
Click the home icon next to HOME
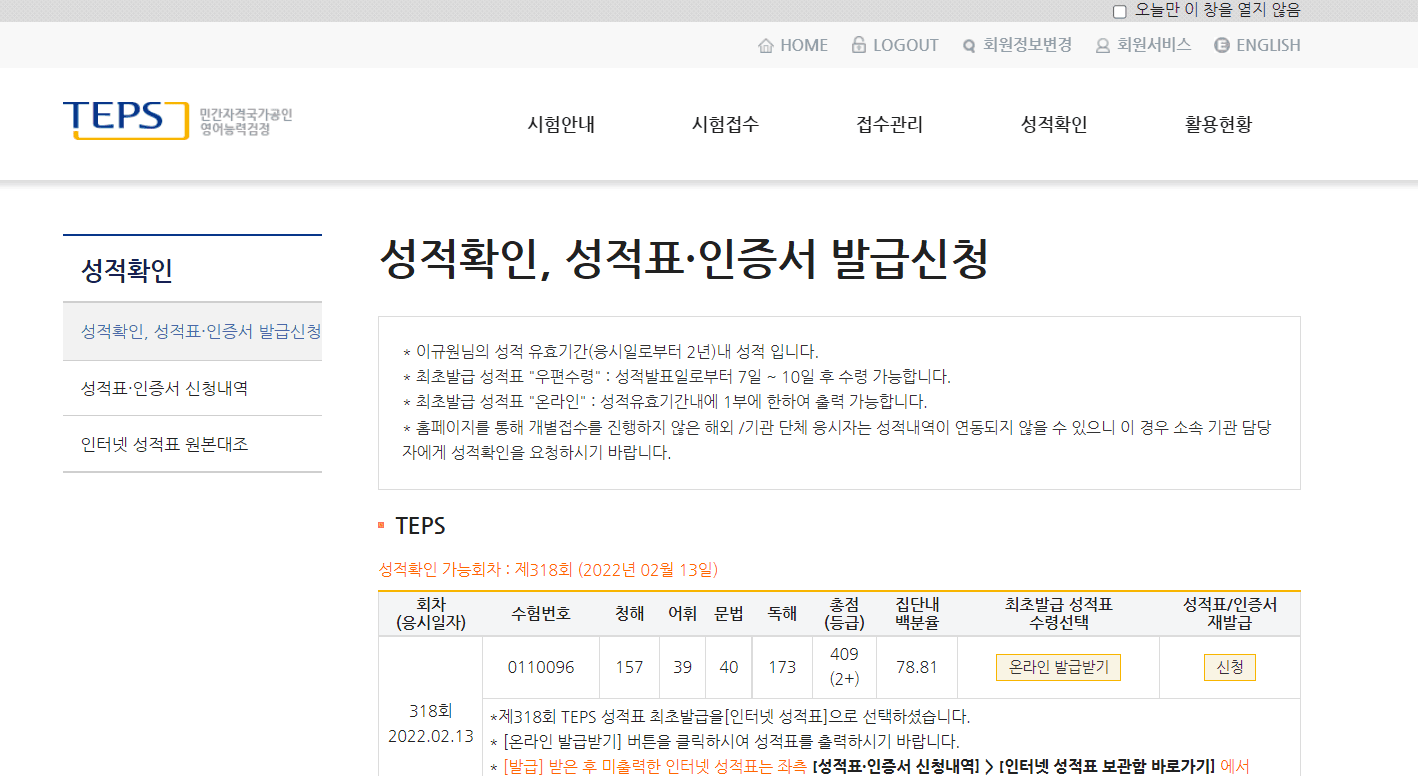point(766,45)
